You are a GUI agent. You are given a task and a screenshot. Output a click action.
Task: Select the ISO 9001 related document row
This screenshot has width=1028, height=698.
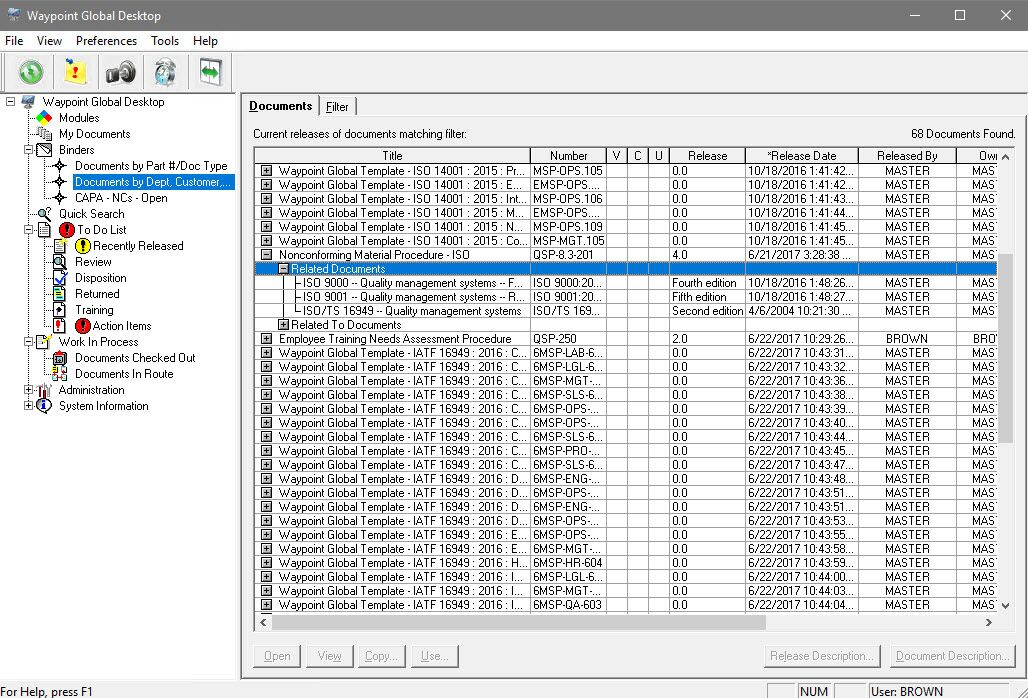(625, 297)
